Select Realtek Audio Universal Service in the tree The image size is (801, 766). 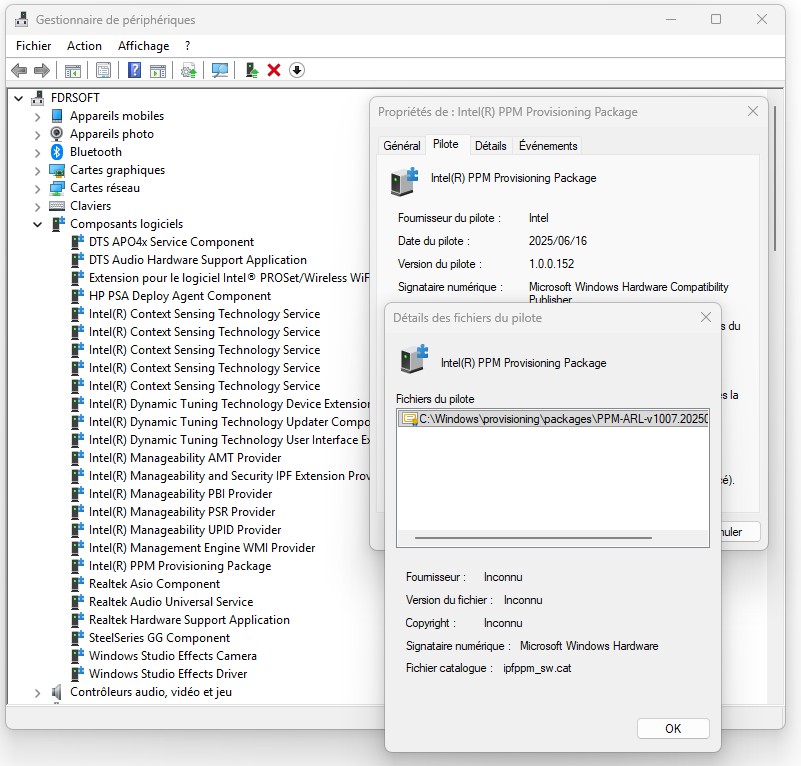coord(170,602)
